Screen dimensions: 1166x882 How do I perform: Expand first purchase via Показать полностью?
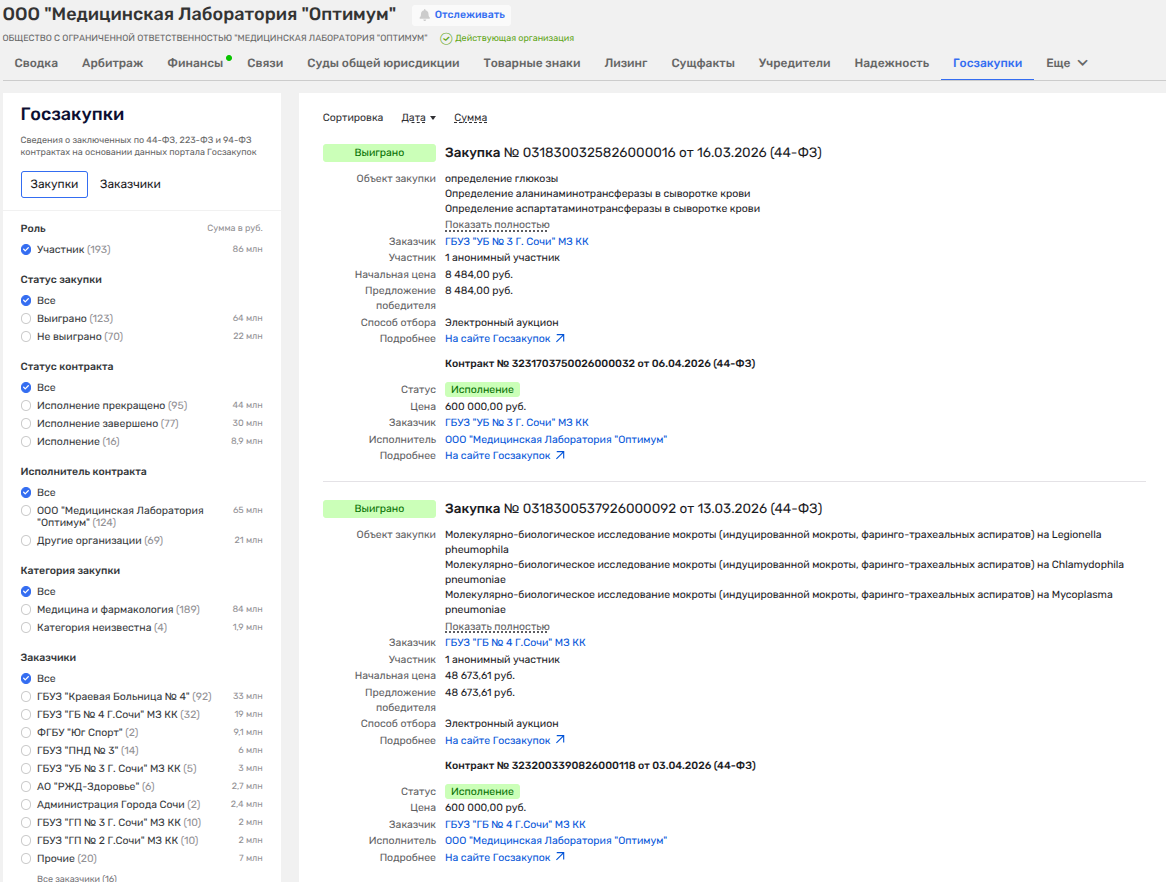coord(497,225)
